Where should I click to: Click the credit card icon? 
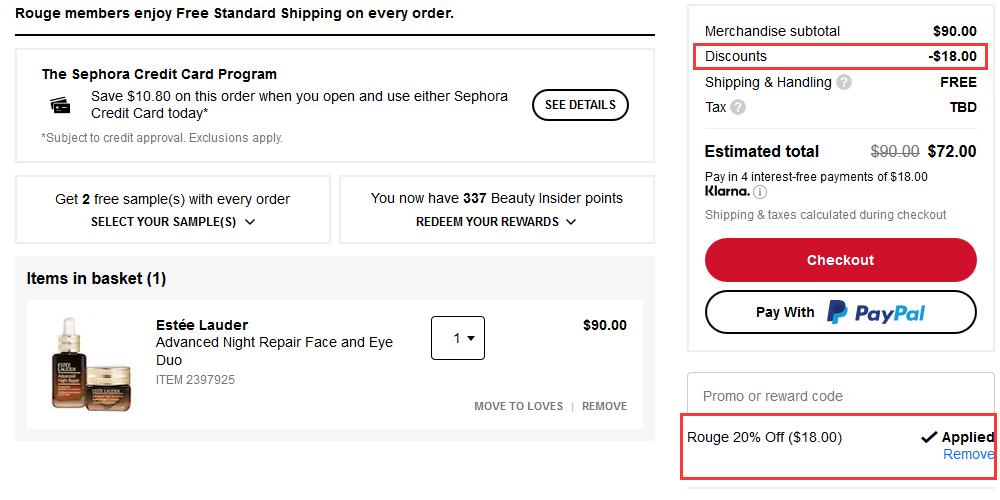pyautogui.click(x=61, y=105)
